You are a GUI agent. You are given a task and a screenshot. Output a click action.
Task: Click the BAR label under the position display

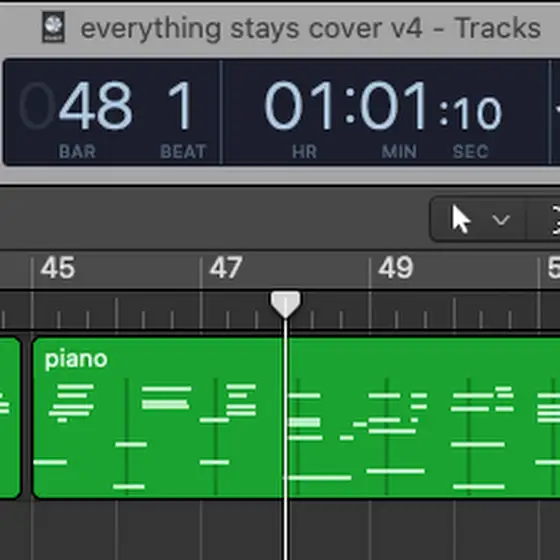pos(78,152)
